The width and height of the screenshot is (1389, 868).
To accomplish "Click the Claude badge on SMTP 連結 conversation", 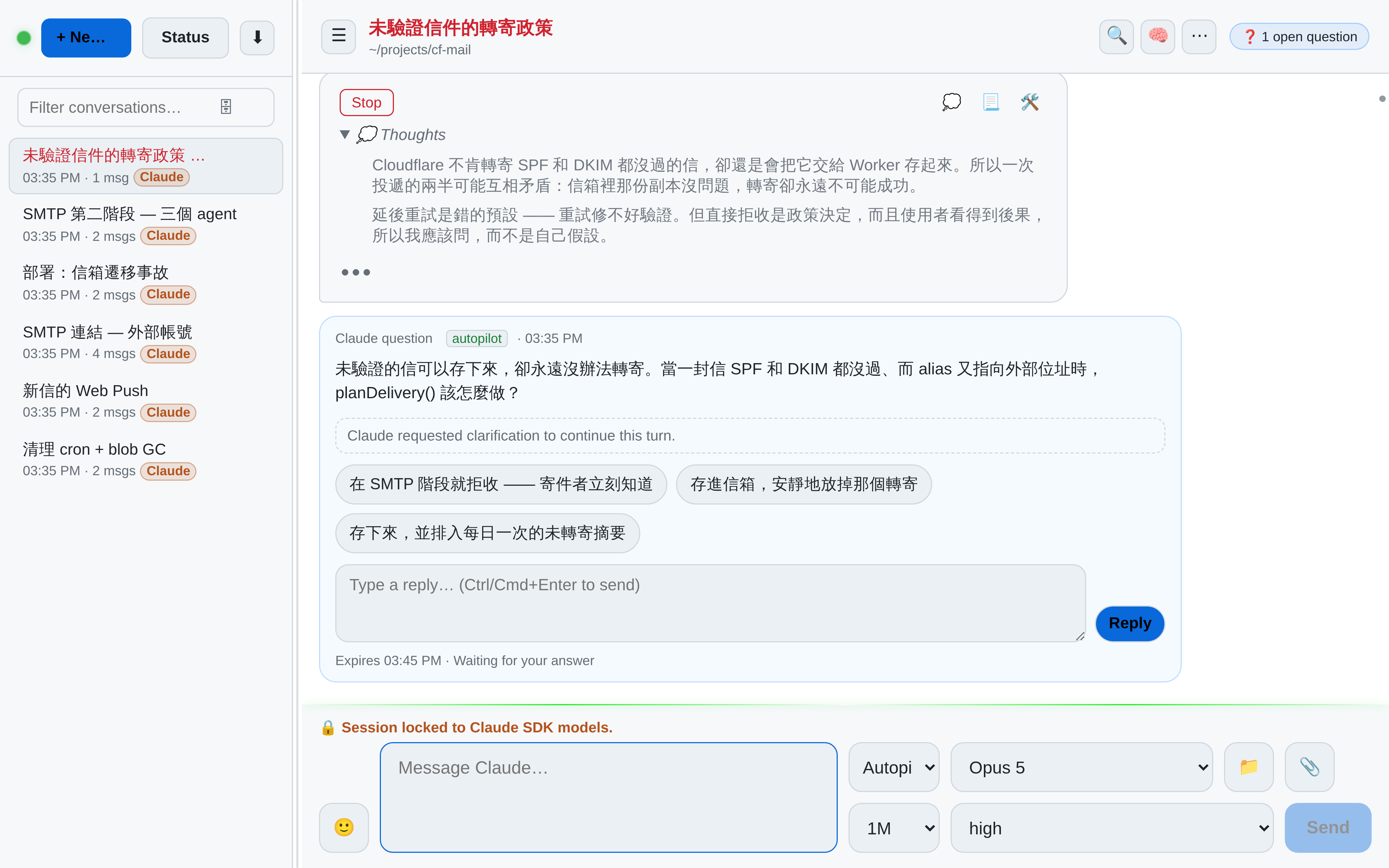I will point(168,354).
